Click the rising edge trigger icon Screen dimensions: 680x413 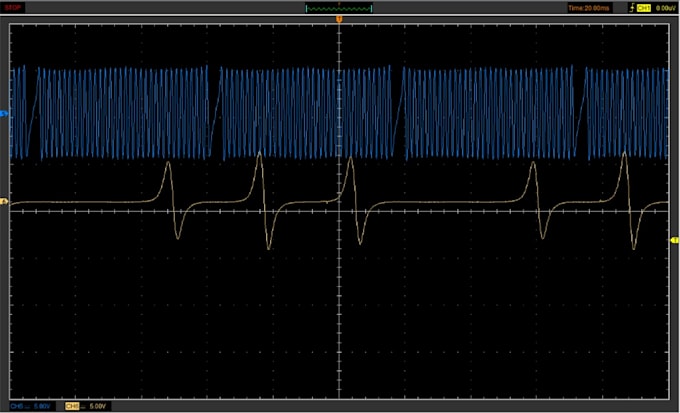click(x=632, y=8)
